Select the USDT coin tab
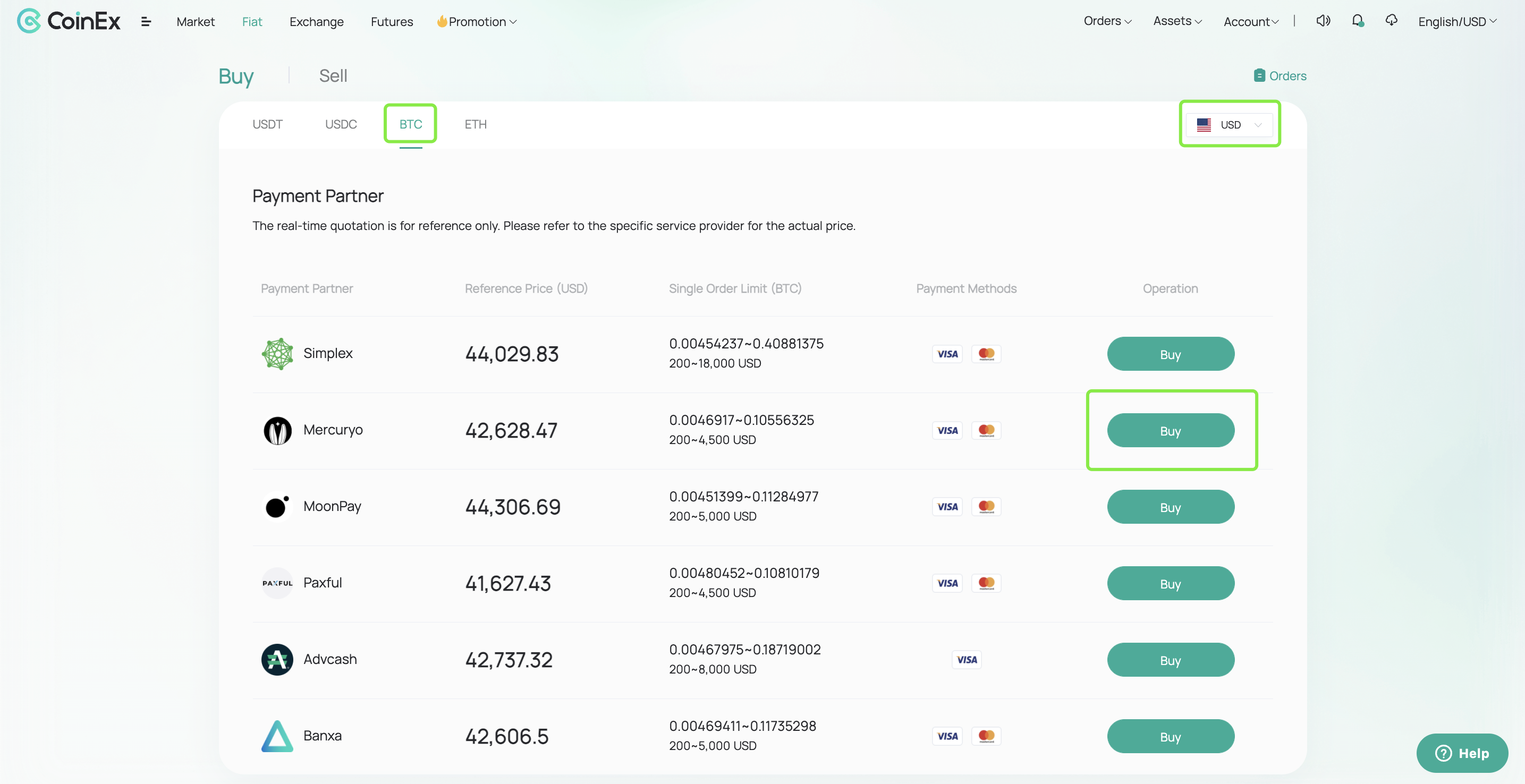Screen dimensions: 1525x784 pyautogui.click(x=267, y=124)
